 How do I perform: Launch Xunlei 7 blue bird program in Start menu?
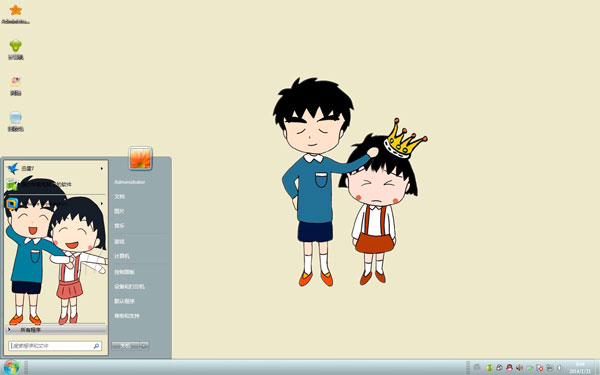(x=55, y=168)
